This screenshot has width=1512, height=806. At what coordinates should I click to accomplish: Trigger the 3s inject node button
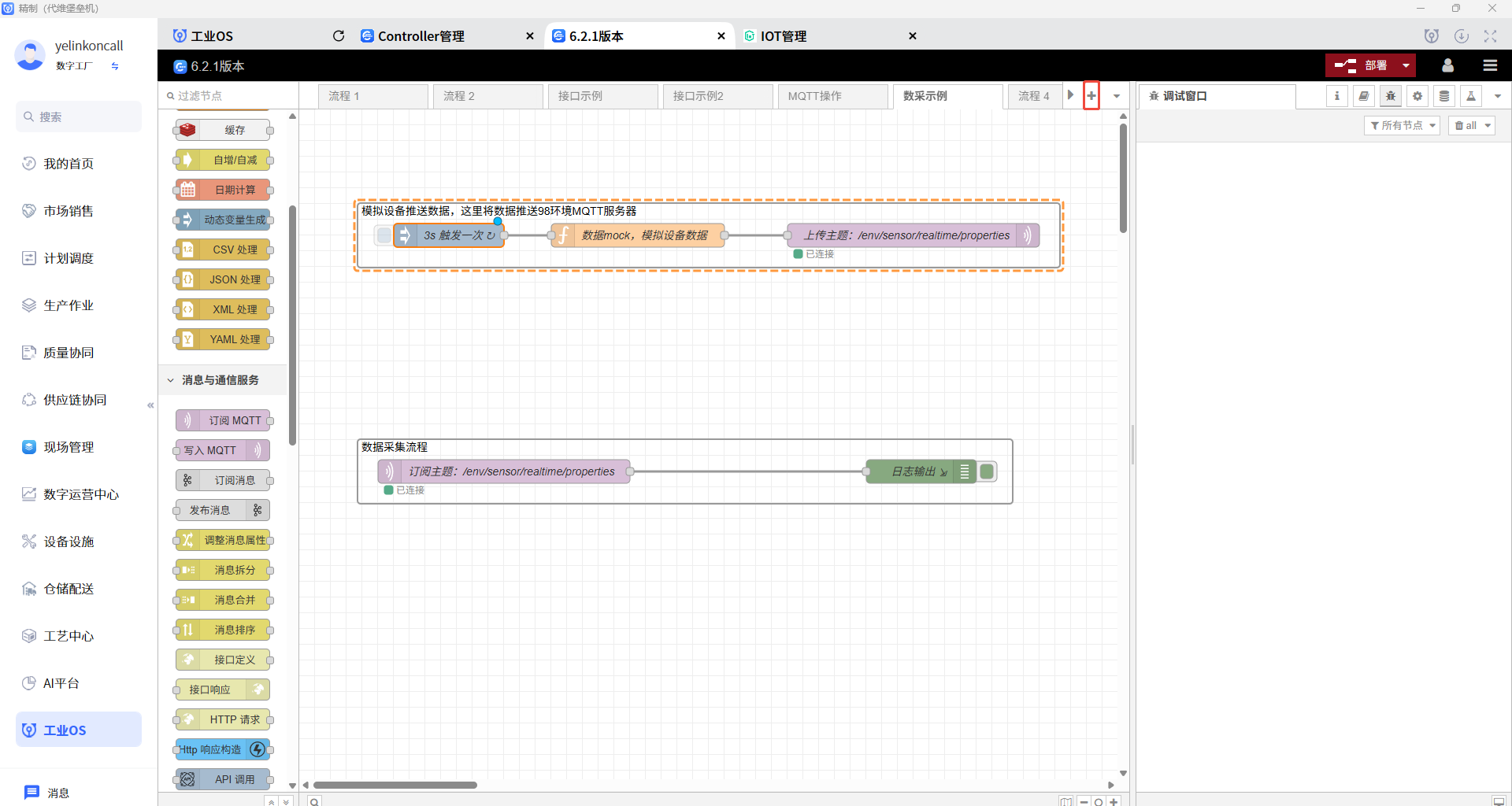(x=384, y=235)
